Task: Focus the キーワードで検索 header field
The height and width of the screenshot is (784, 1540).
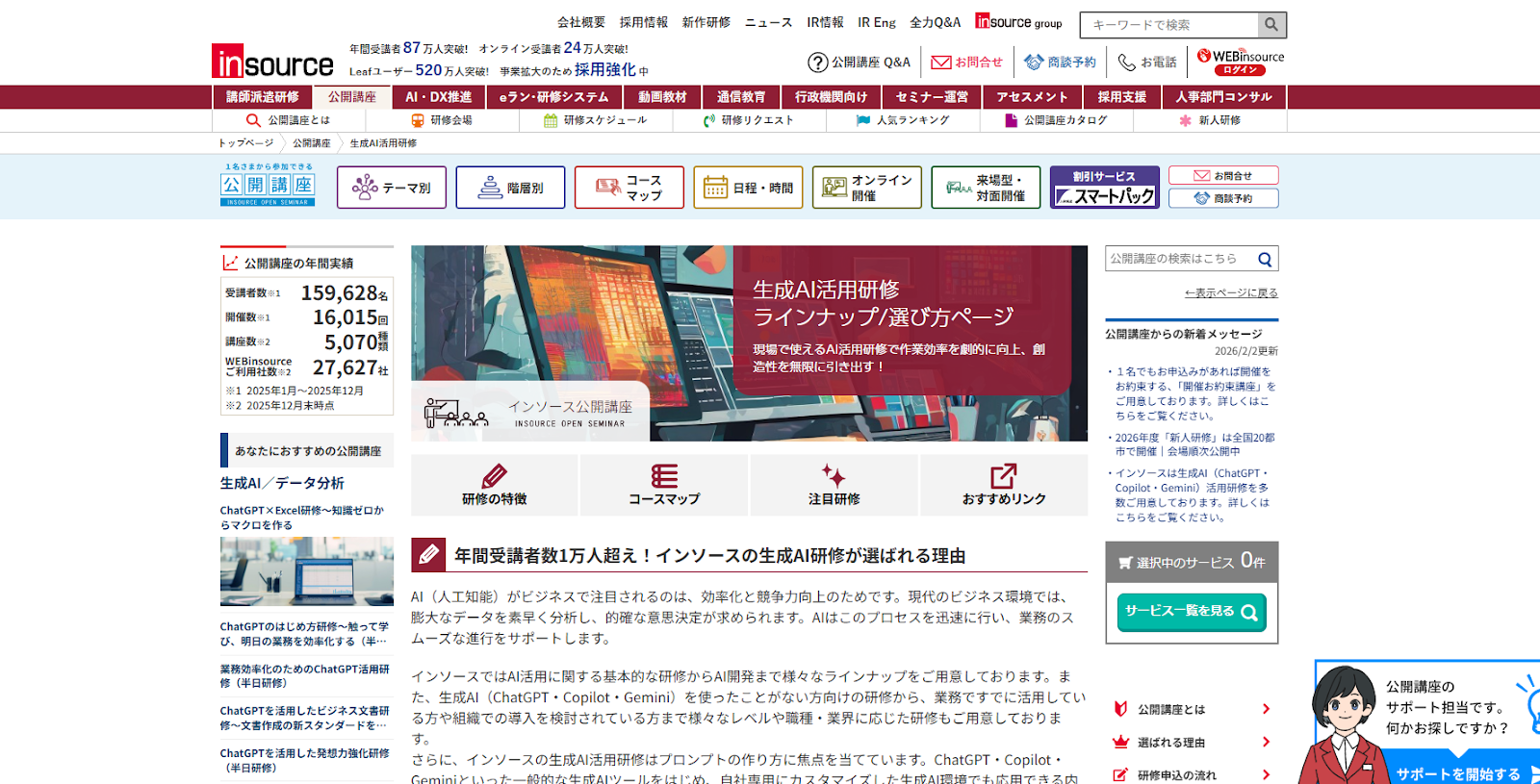Action: pos(1168,25)
